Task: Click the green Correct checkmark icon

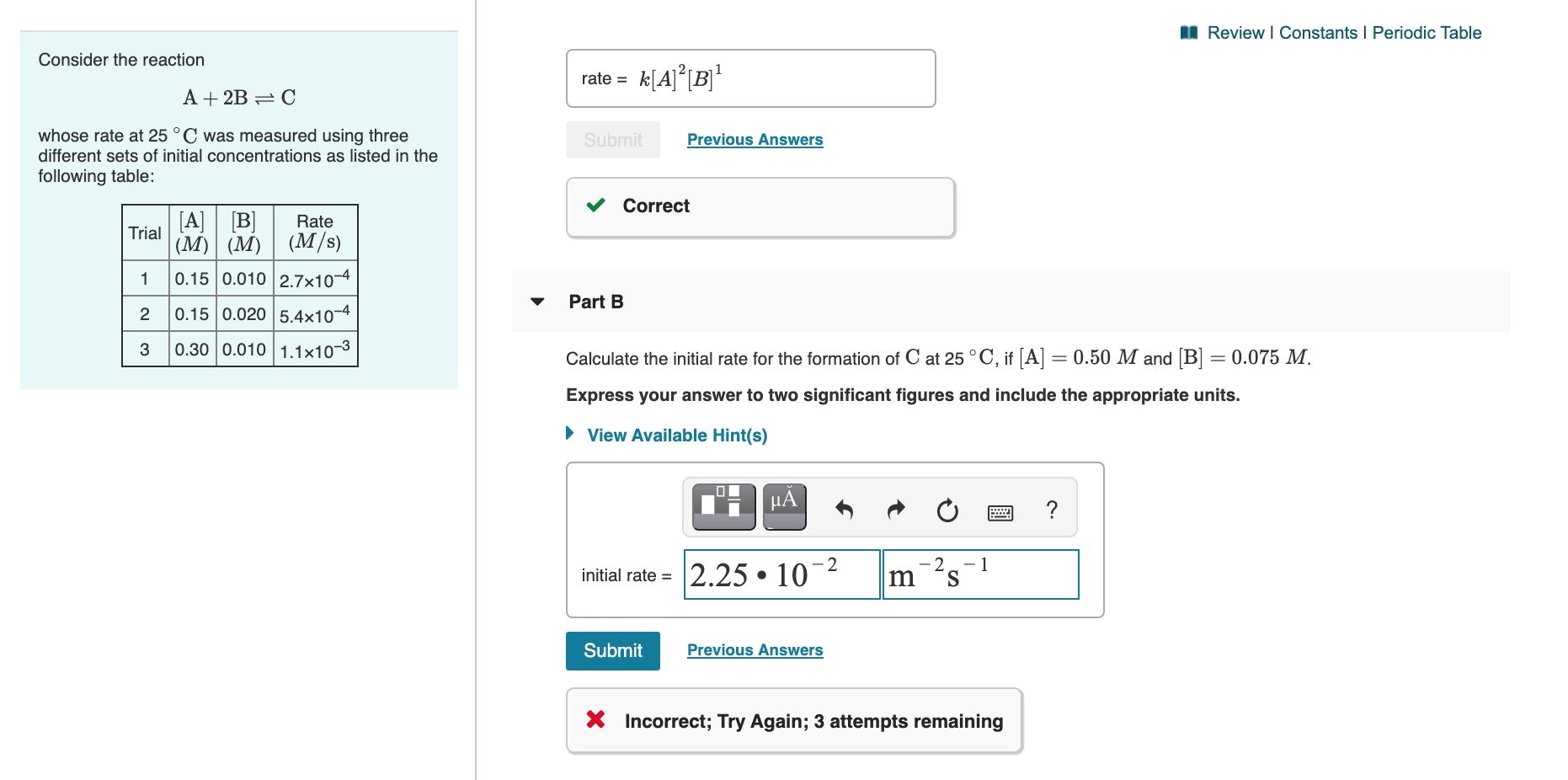Action: (596, 205)
